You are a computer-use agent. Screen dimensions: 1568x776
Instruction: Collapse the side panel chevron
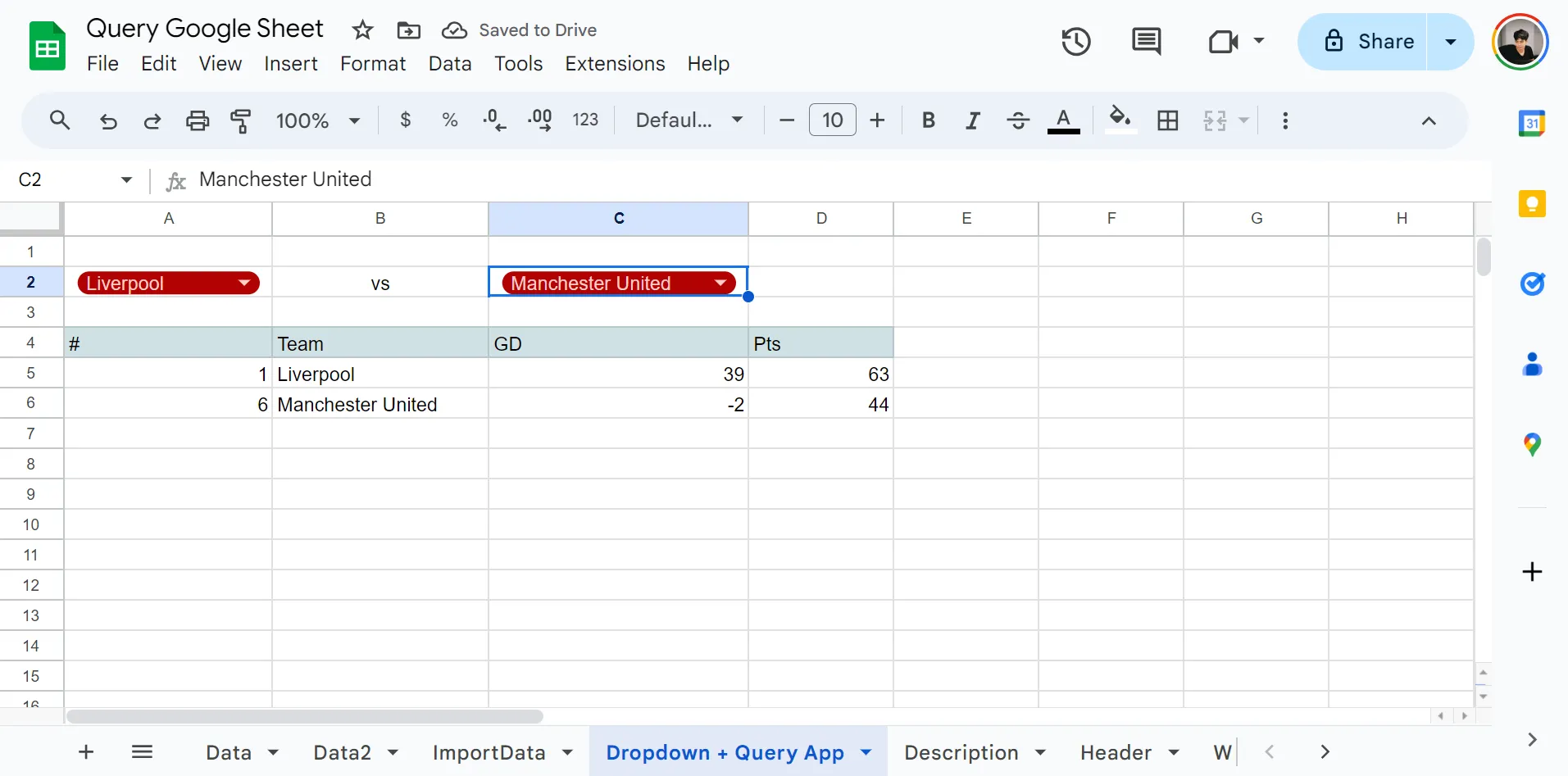click(1532, 739)
